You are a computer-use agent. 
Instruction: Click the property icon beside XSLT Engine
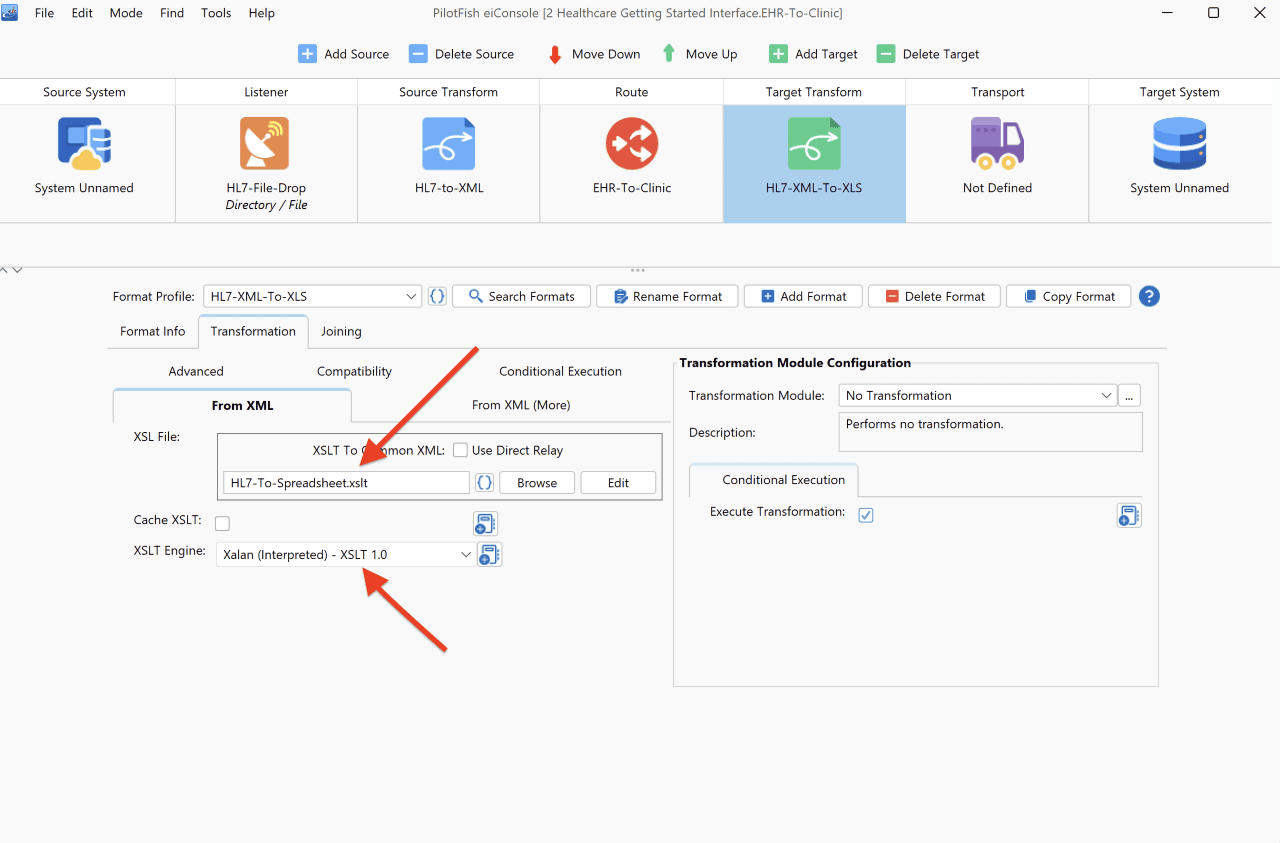pyautogui.click(x=490, y=555)
